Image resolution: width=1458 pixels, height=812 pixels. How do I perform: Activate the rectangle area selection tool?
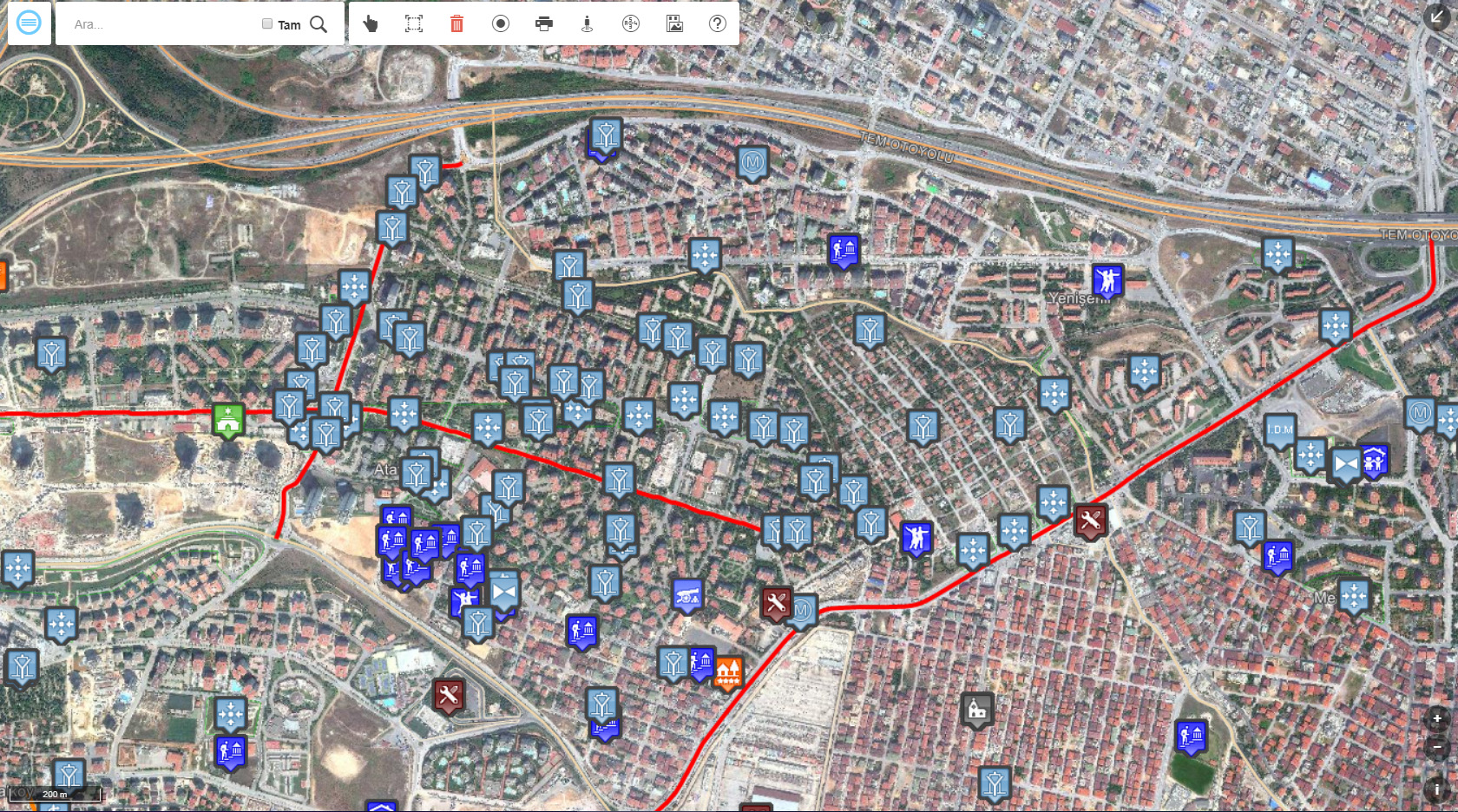coord(414,23)
